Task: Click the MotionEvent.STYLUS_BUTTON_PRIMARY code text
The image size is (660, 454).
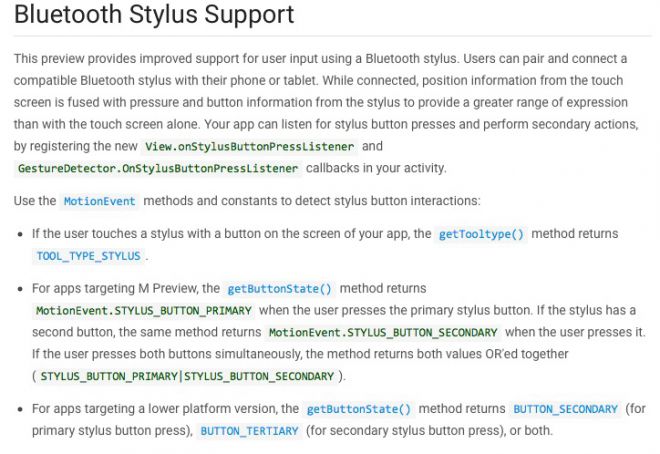Action: pyautogui.click(x=144, y=311)
